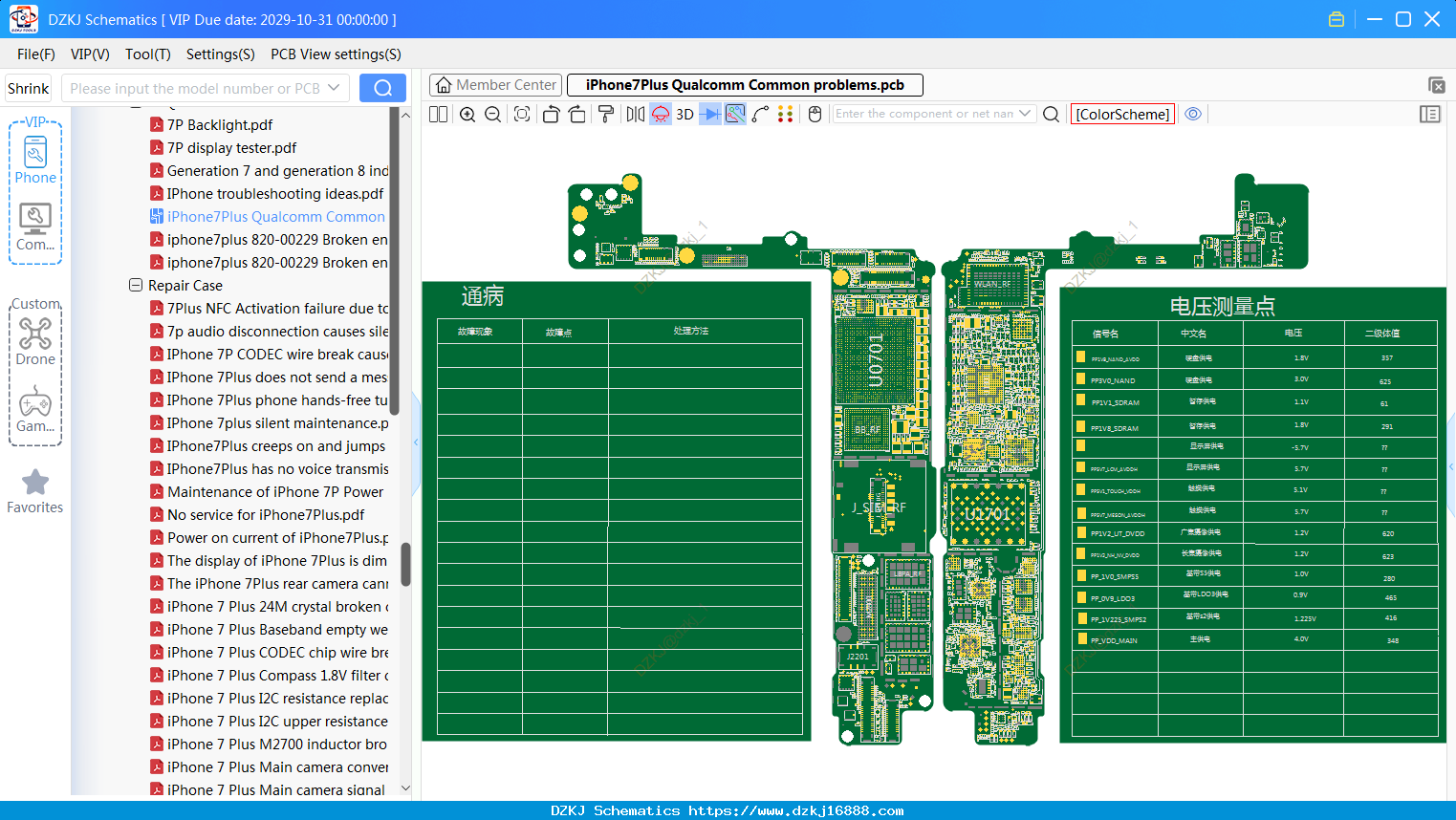Toggle the eye visibility icon
The height and width of the screenshot is (820, 1456).
coord(1193,114)
